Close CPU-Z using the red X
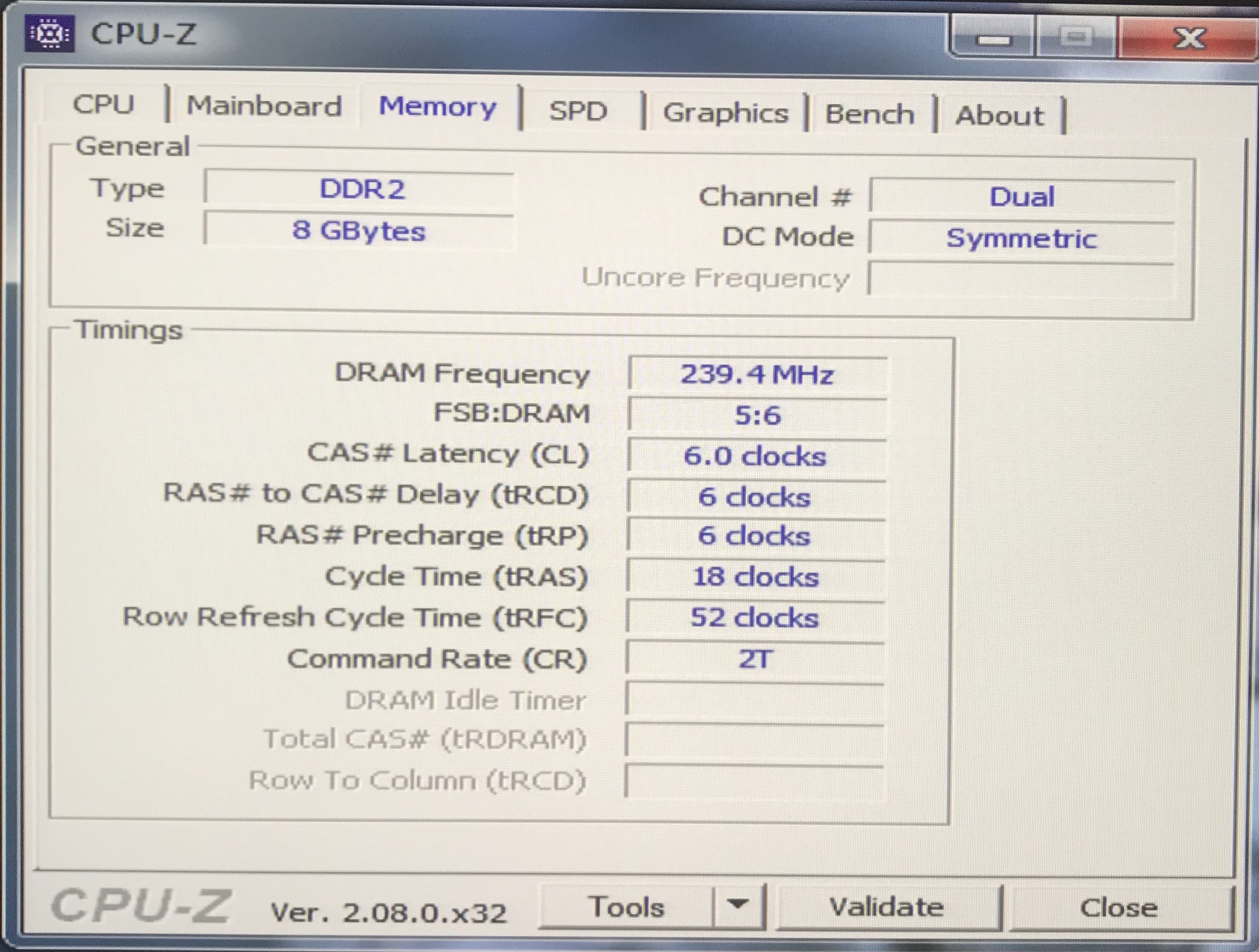1259x952 pixels. pos(1187,38)
